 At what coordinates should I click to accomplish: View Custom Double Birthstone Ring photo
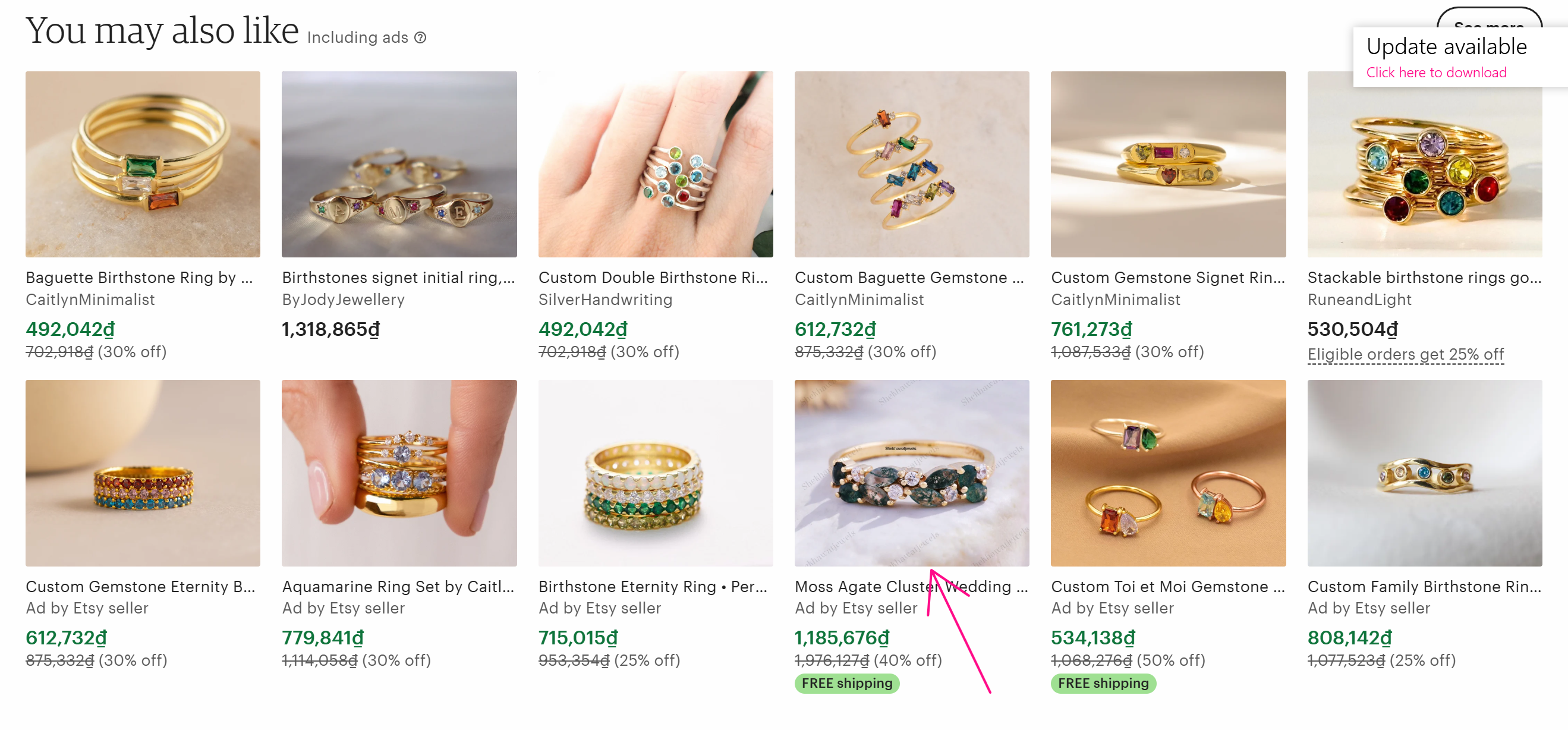click(x=655, y=164)
